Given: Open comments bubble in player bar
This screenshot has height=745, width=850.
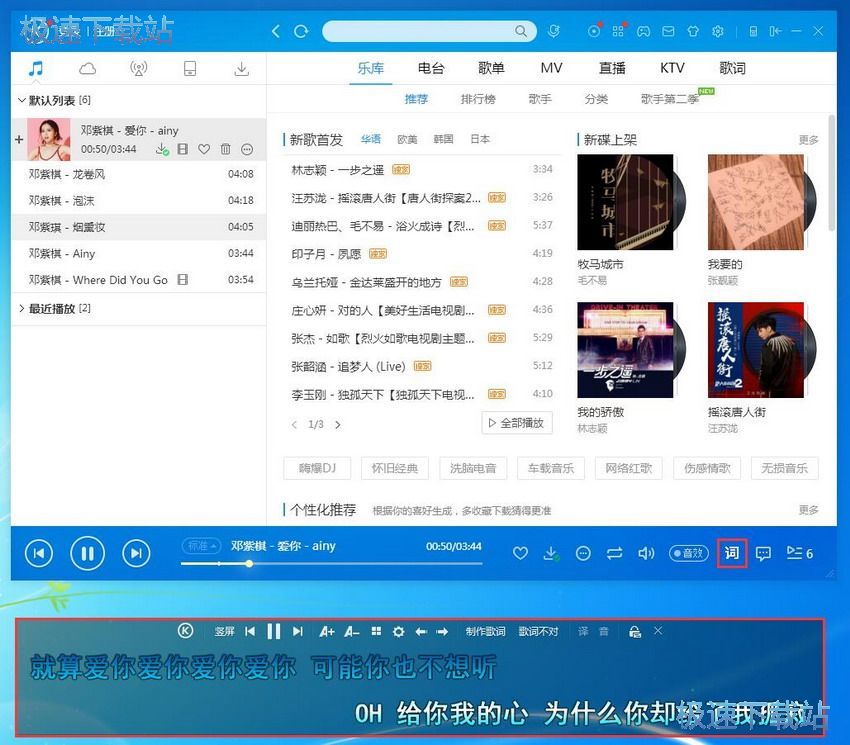Looking at the screenshot, I should coord(763,554).
